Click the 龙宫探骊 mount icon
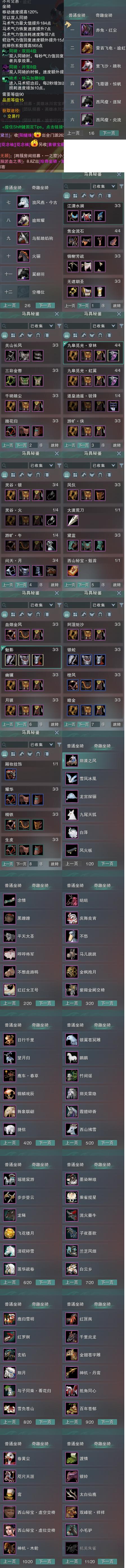This screenshot has height=1568, width=126. [71, 796]
